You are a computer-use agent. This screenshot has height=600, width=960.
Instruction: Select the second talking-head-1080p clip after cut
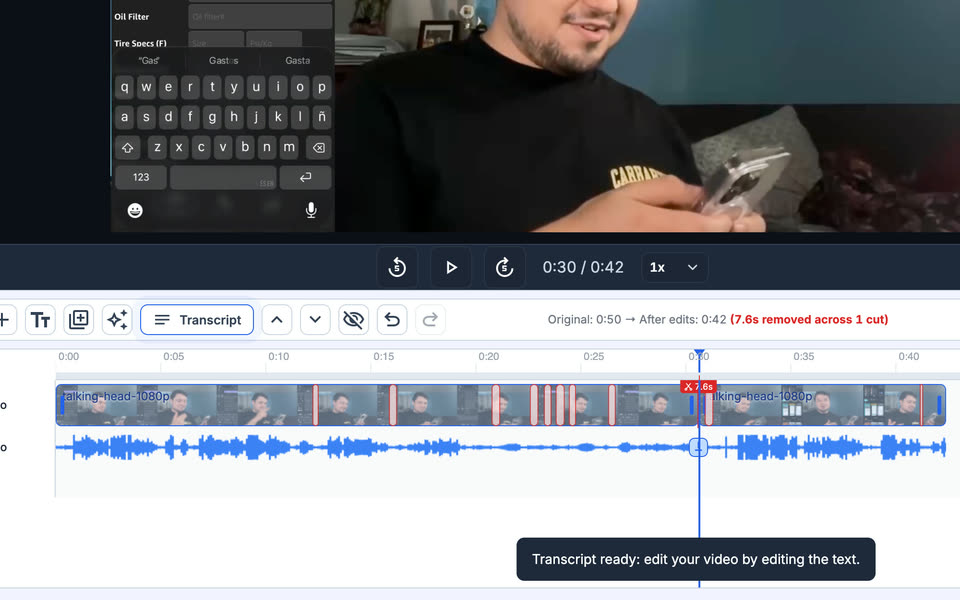pyautogui.click(x=822, y=405)
